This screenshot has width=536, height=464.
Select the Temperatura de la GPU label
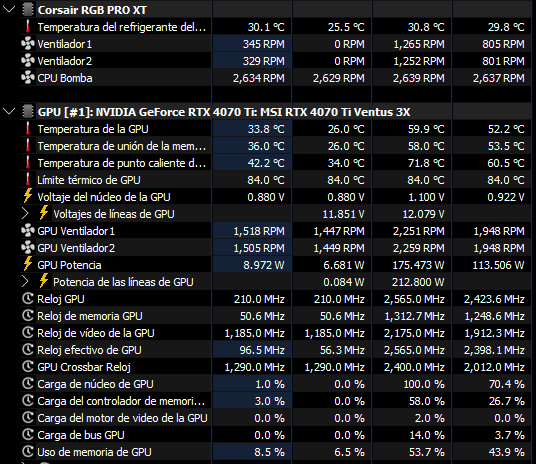pyautogui.click(x=93, y=129)
